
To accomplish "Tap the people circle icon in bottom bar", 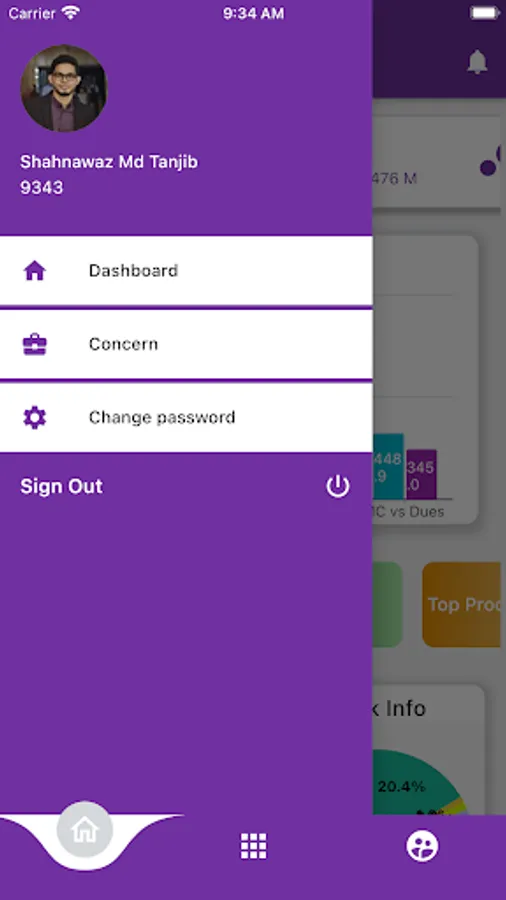I will pos(422,846).
